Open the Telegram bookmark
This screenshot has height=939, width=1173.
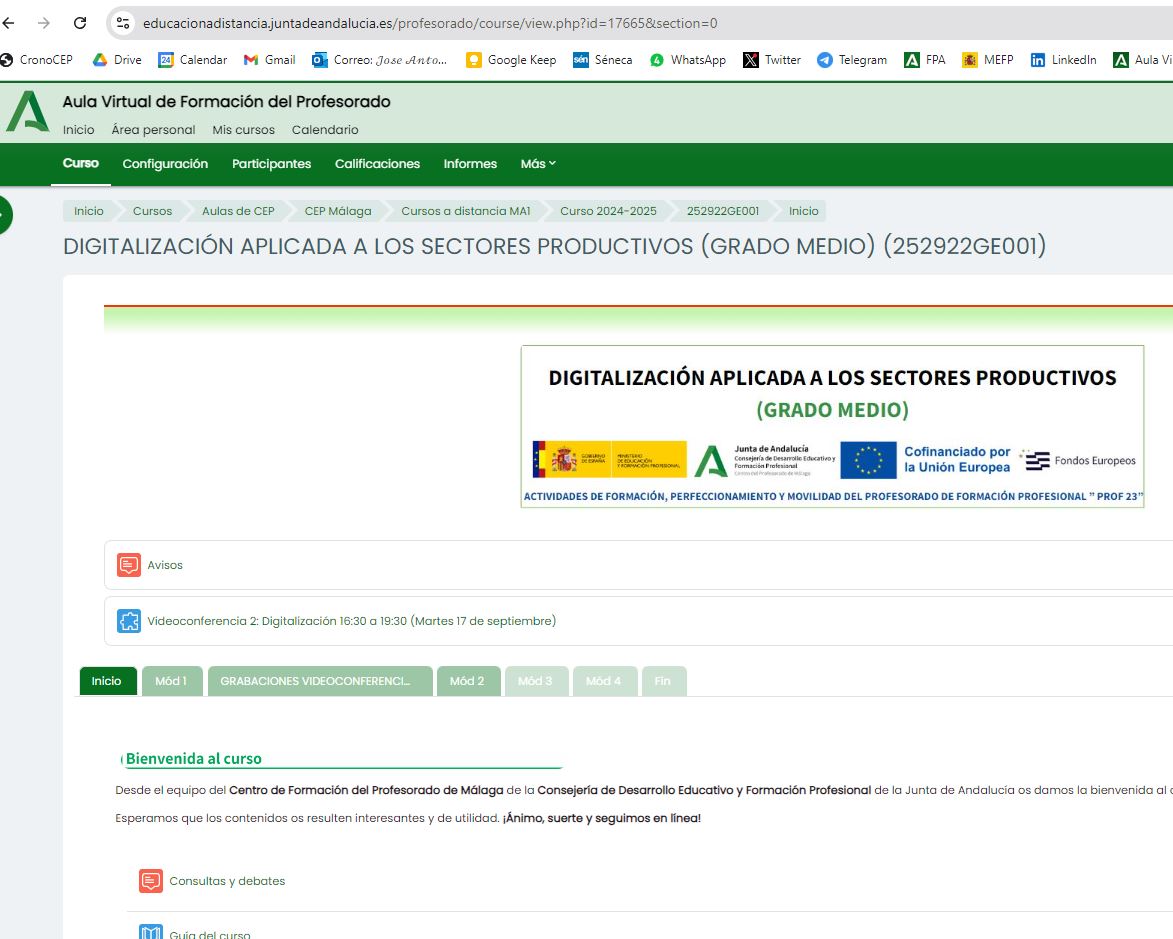click(852, 60)
